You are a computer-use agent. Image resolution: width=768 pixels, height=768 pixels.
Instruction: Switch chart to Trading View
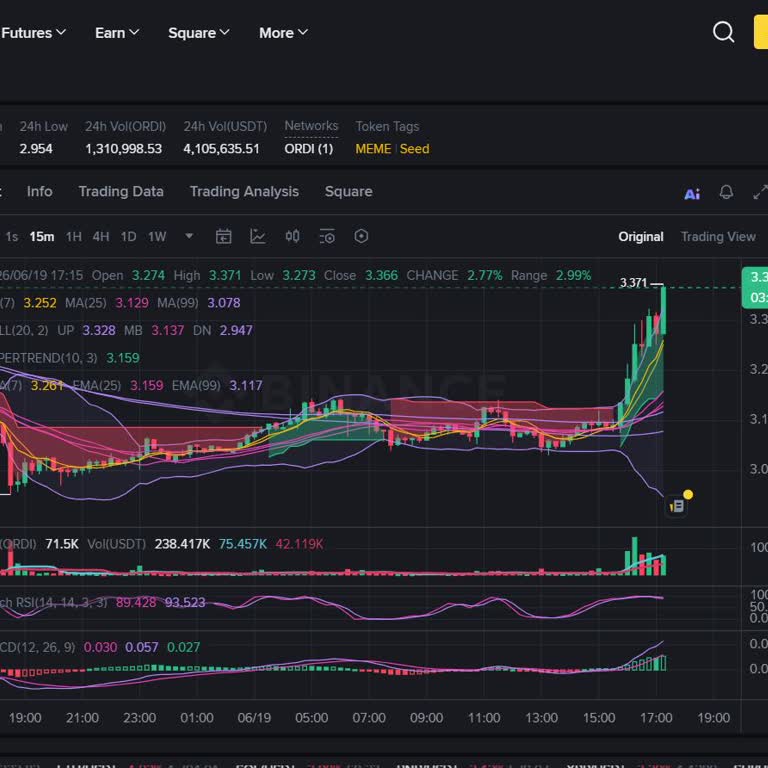[718, 237]
